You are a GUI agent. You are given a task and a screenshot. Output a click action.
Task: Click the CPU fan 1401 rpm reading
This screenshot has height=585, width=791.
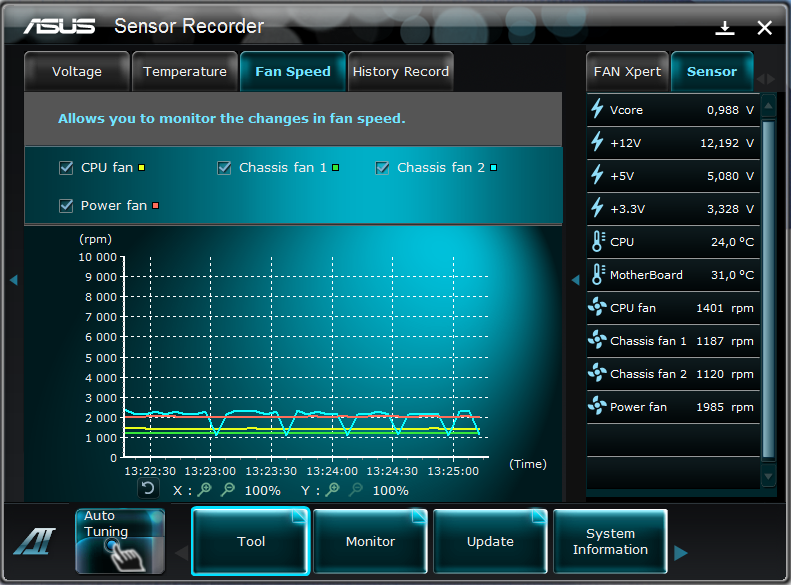pos(725,308)
